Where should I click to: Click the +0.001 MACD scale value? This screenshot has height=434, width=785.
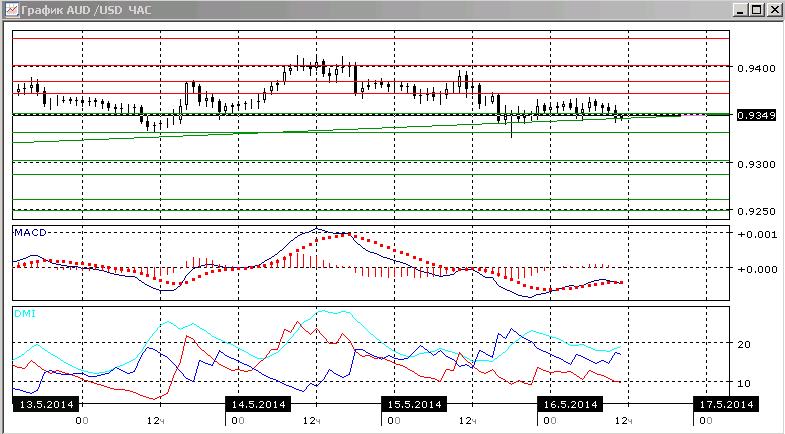tap(757, 234)
